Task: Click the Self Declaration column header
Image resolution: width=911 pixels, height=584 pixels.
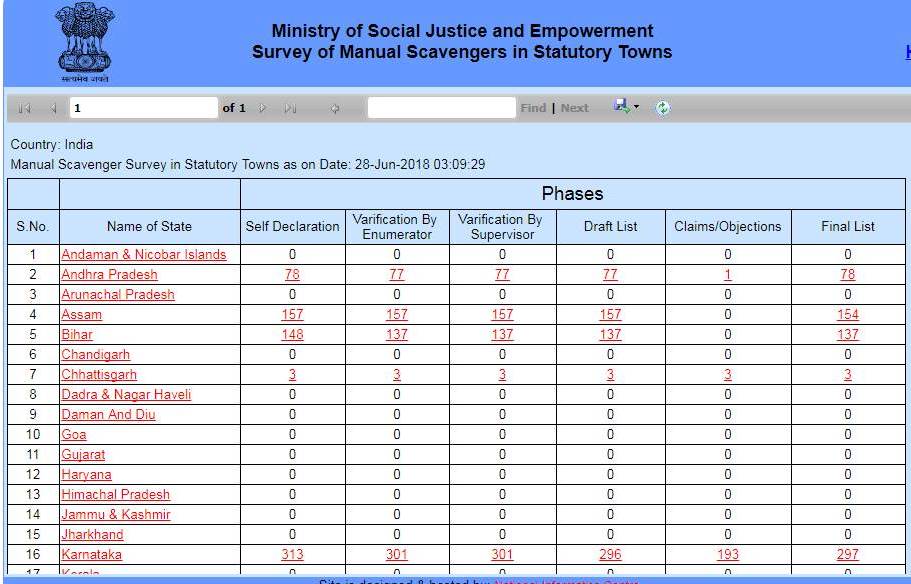Action: (x=292, y=227)
